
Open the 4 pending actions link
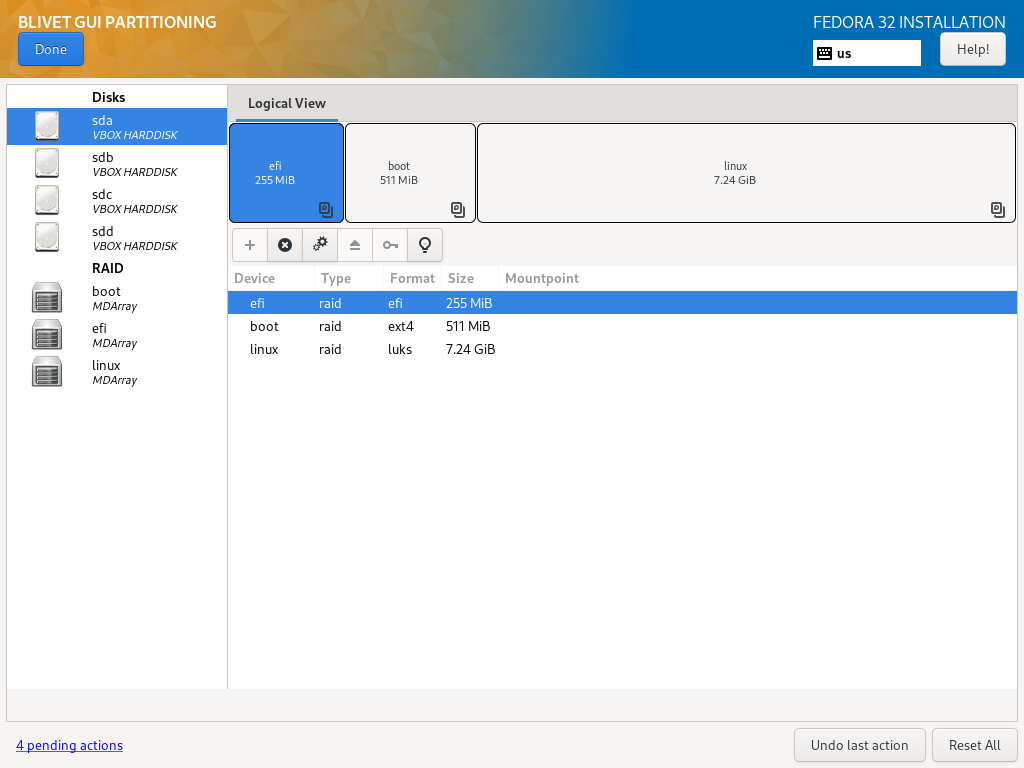[69, 745]
